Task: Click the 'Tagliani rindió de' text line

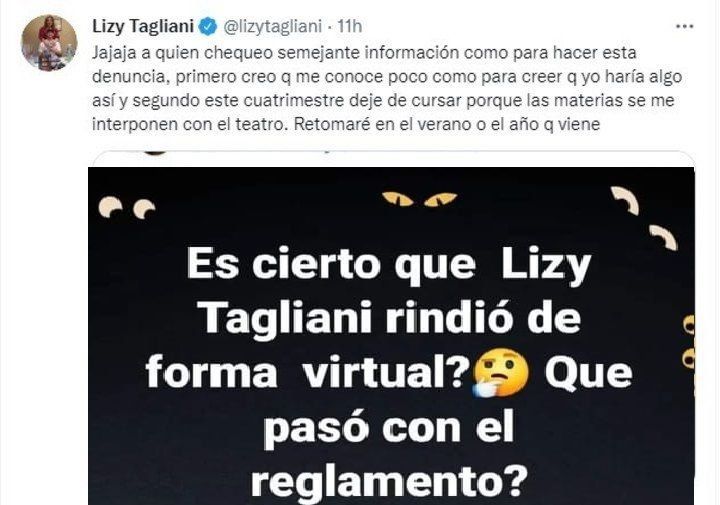Action: pos(391,319)
